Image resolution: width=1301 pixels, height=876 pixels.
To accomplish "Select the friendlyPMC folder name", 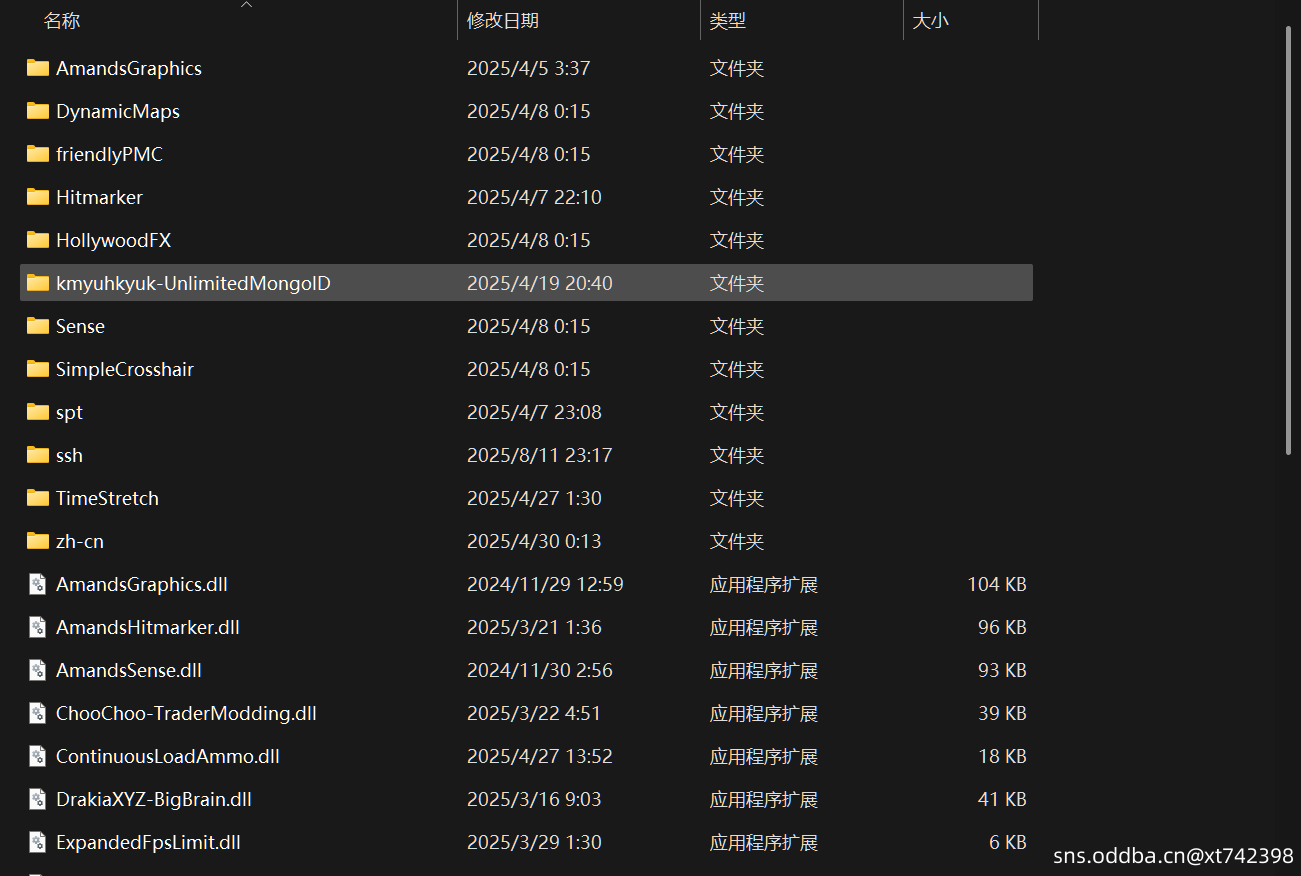I will pyautogui.click(x=109, y=154).
